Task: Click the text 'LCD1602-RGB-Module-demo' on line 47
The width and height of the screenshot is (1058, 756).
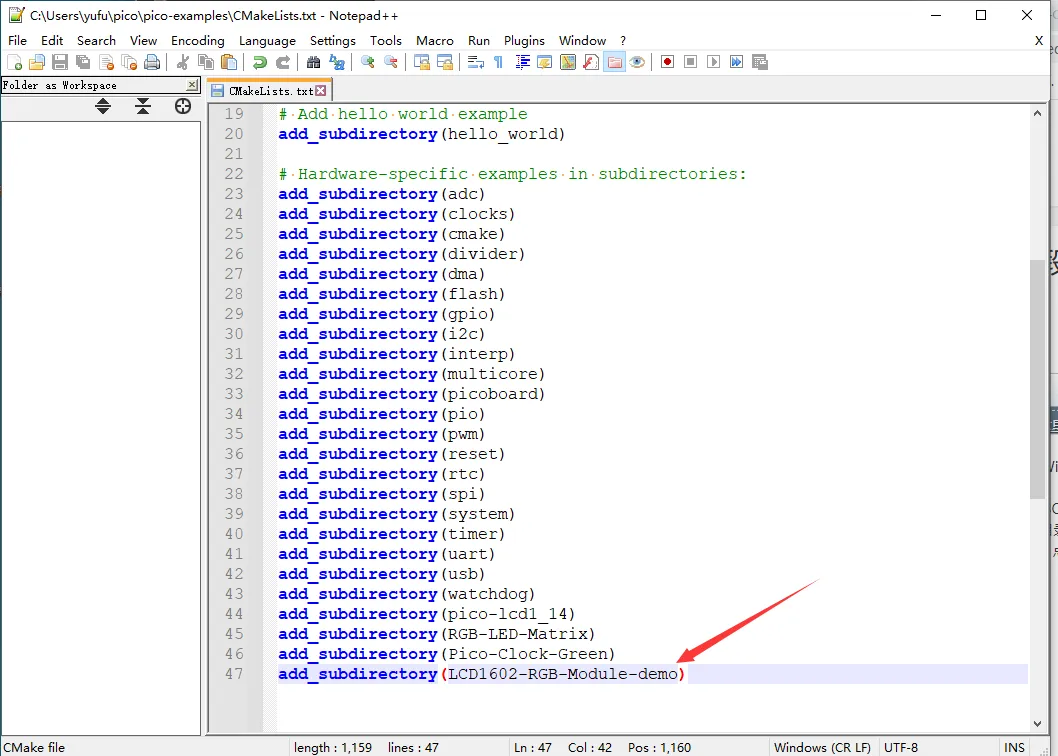Action: (x=563, y=674)
